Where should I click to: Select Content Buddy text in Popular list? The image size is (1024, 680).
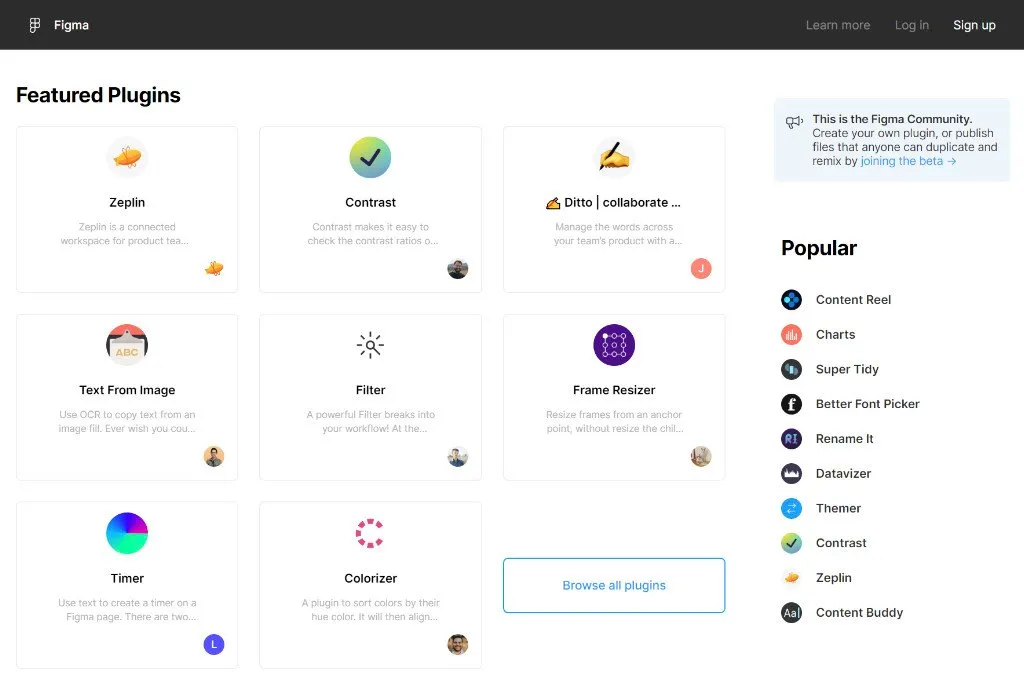point(859,613)
